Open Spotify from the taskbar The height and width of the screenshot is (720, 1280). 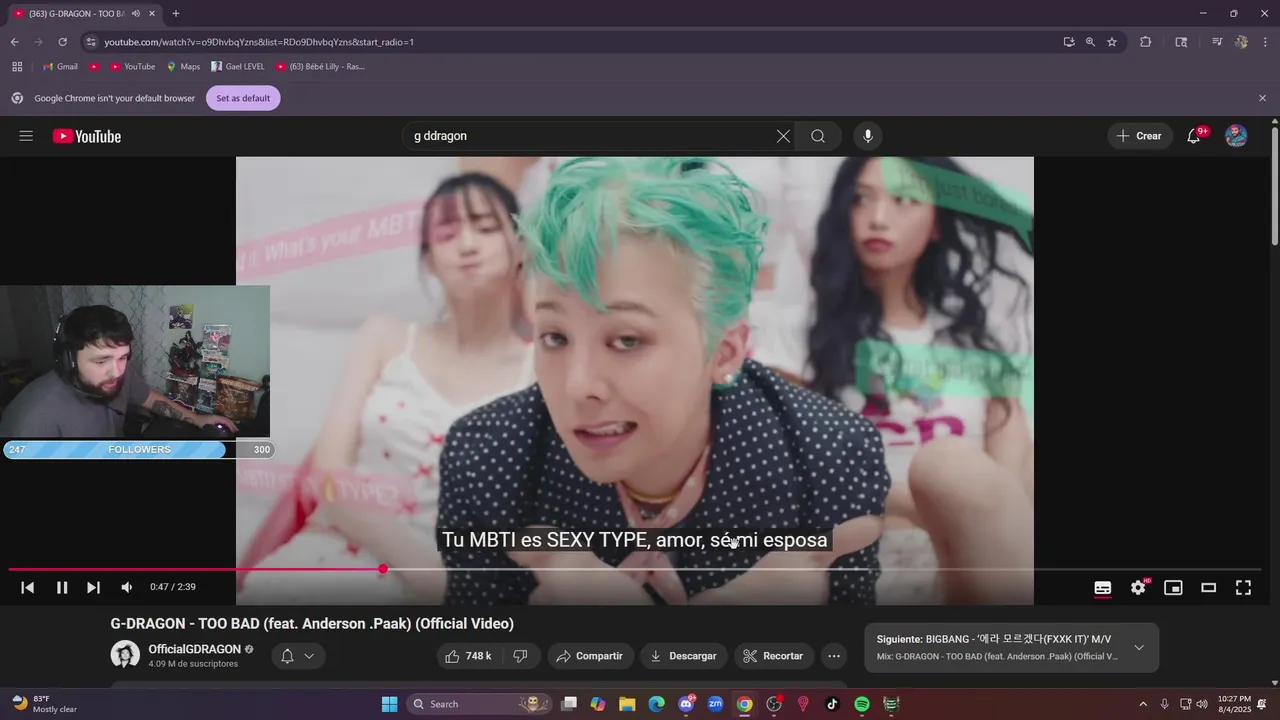click(862, 704)
